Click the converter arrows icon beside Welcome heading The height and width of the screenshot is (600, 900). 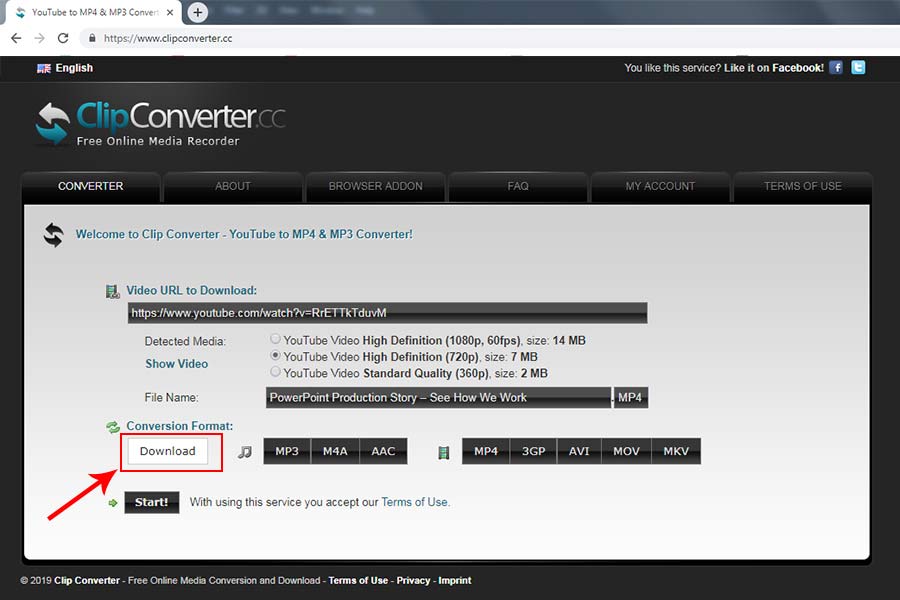coord(53,235)
